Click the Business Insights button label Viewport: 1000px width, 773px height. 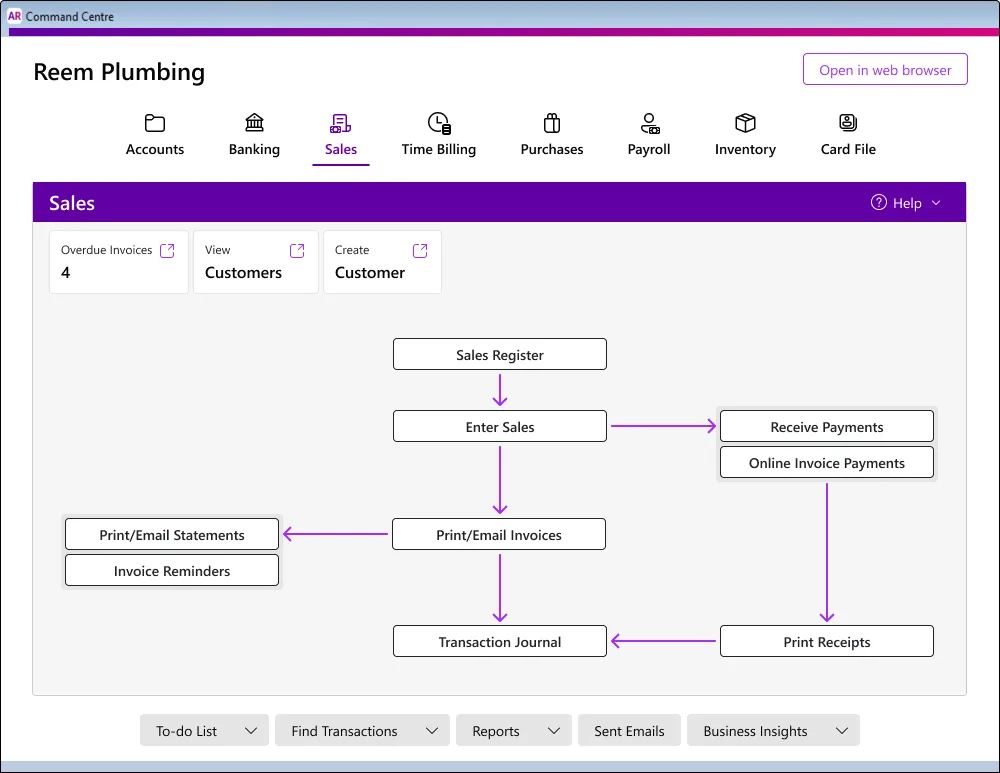(x=755, y=731)
